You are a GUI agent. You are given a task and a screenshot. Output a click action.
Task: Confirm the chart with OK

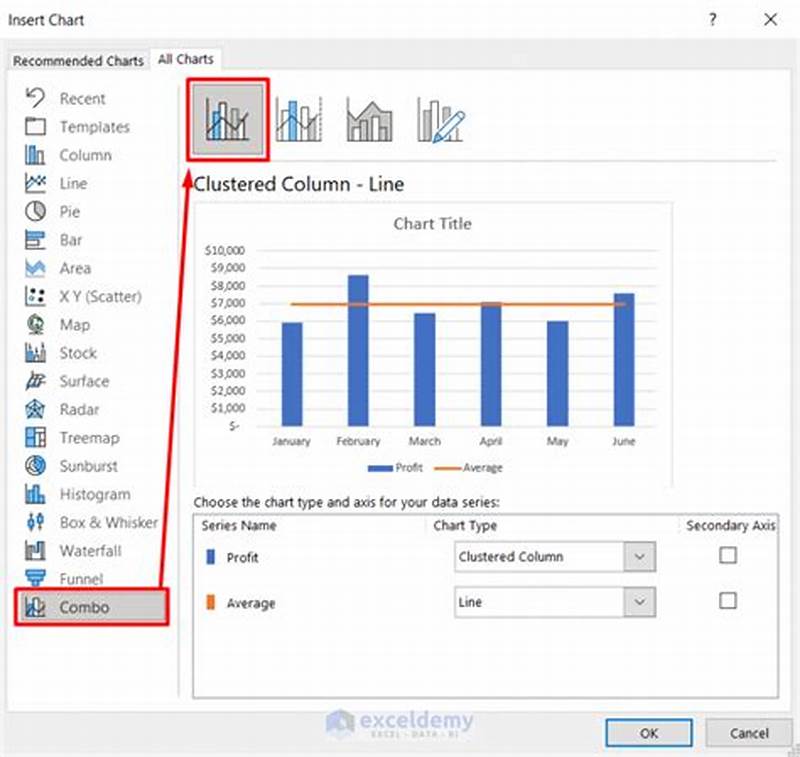[648, 733]
